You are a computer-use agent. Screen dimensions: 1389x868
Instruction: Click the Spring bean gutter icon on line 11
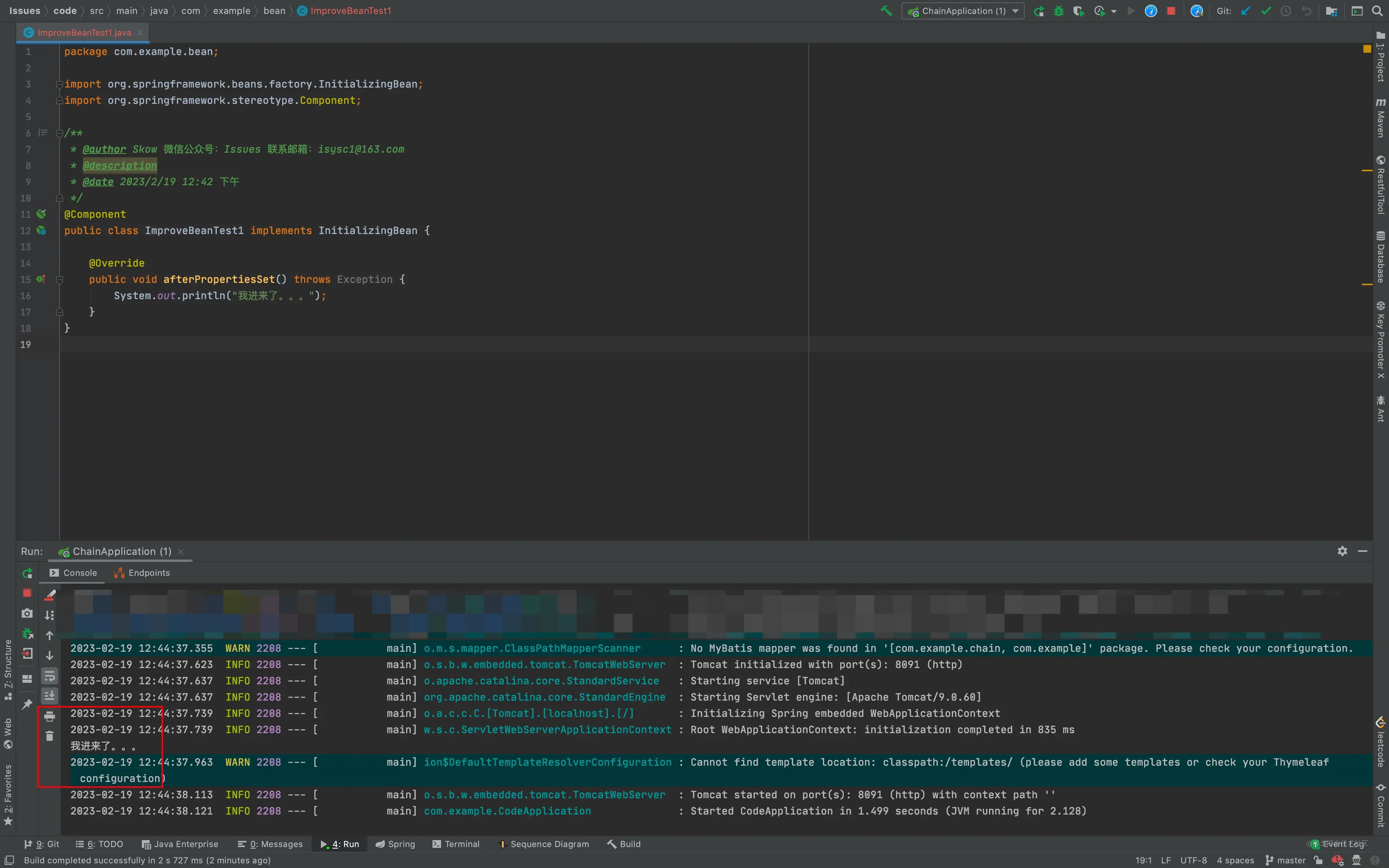tap(41, 214)
